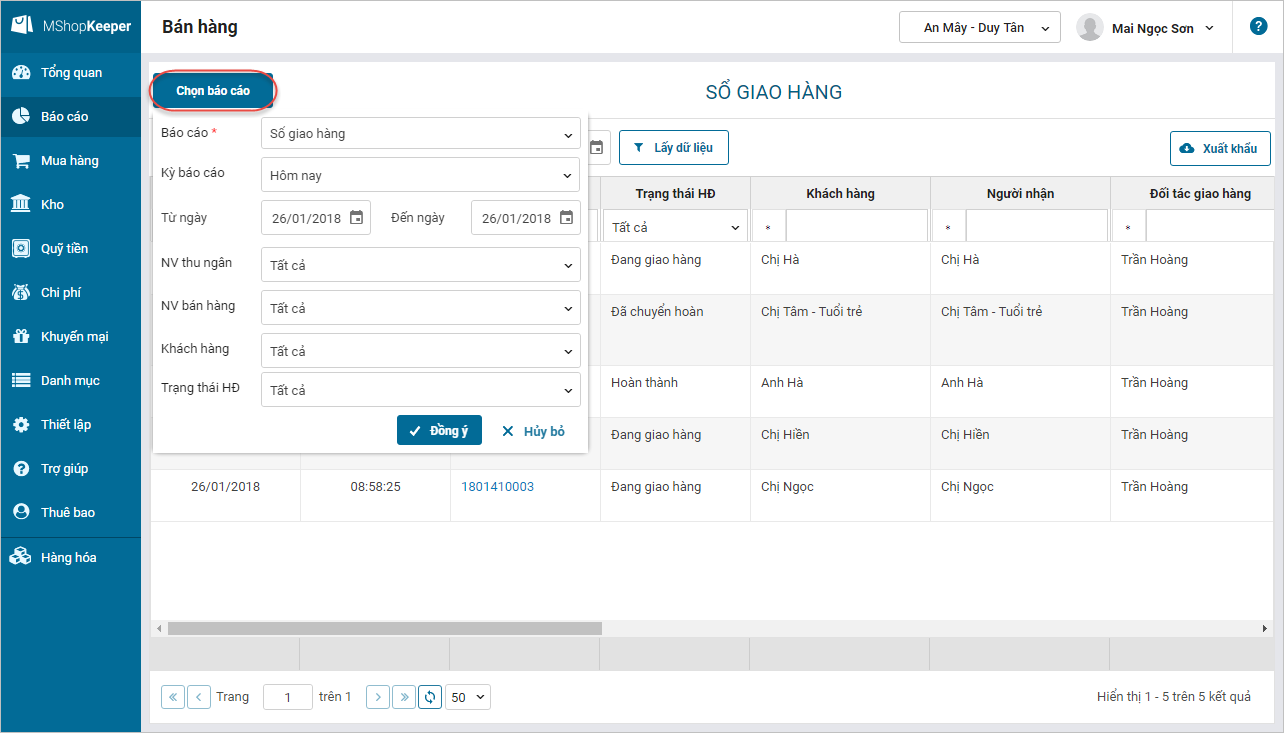Viewport: 1284px width, 733px height.
Task: Click the time cell 08:58:25
Action: click(x=375, y=496)
